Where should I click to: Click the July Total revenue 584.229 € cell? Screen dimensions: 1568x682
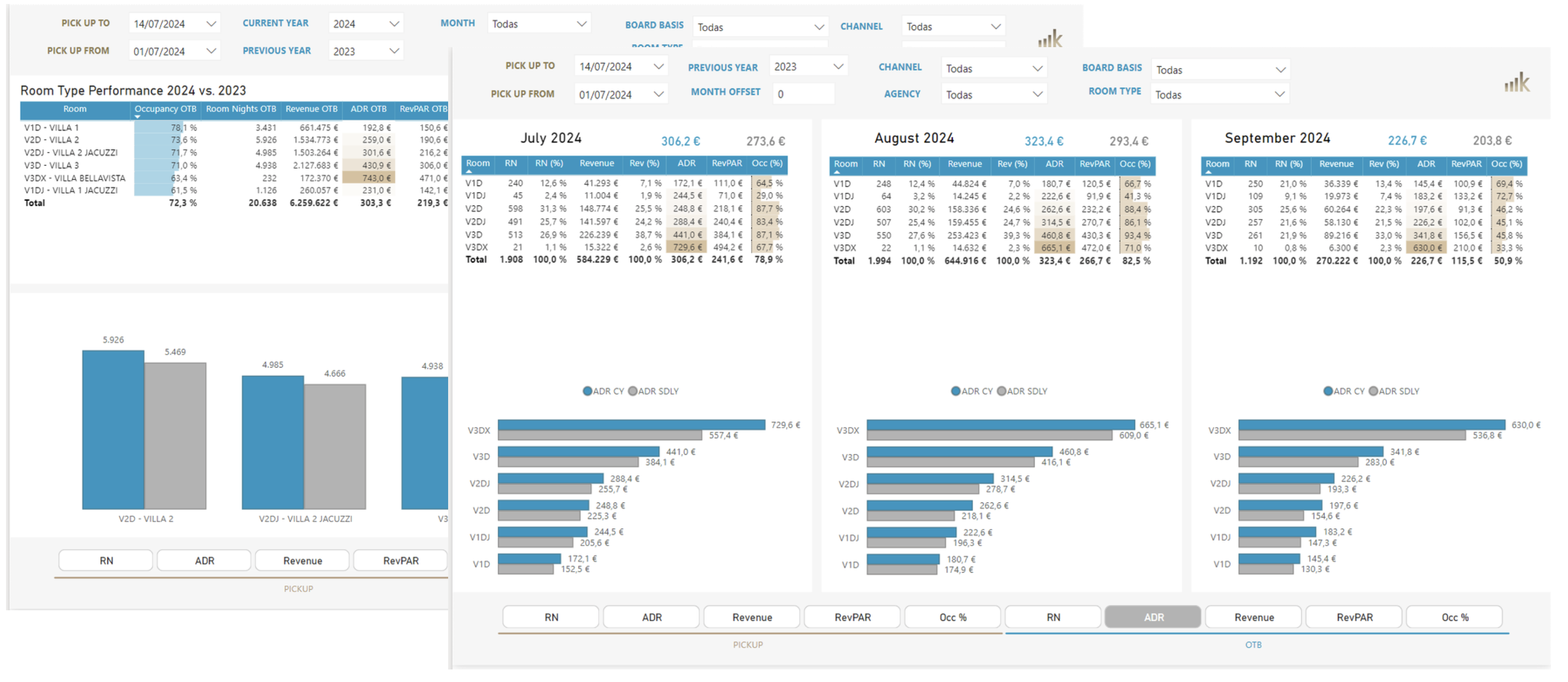pos(597,259)
